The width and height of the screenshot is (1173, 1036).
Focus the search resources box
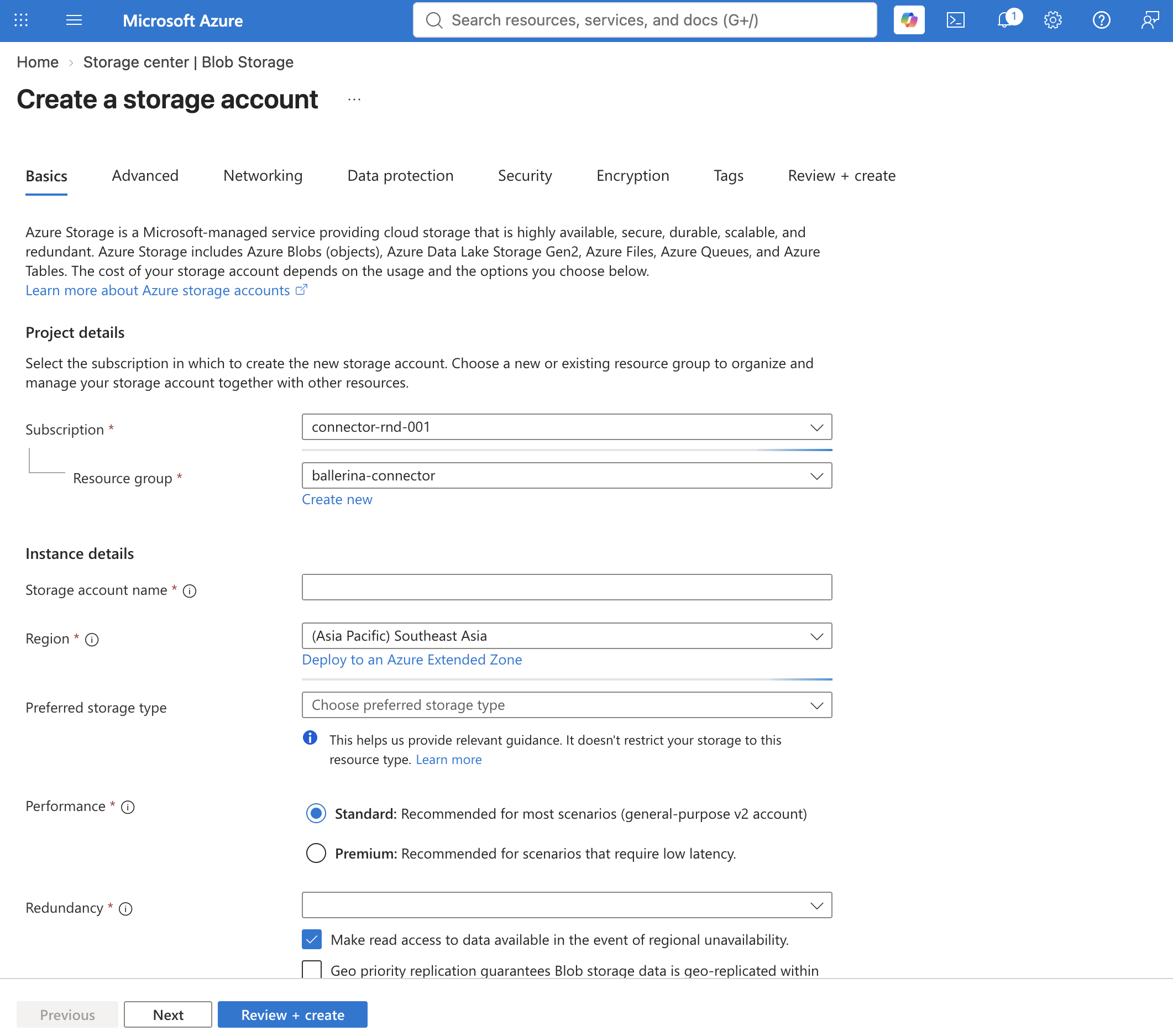pos(645,20)
